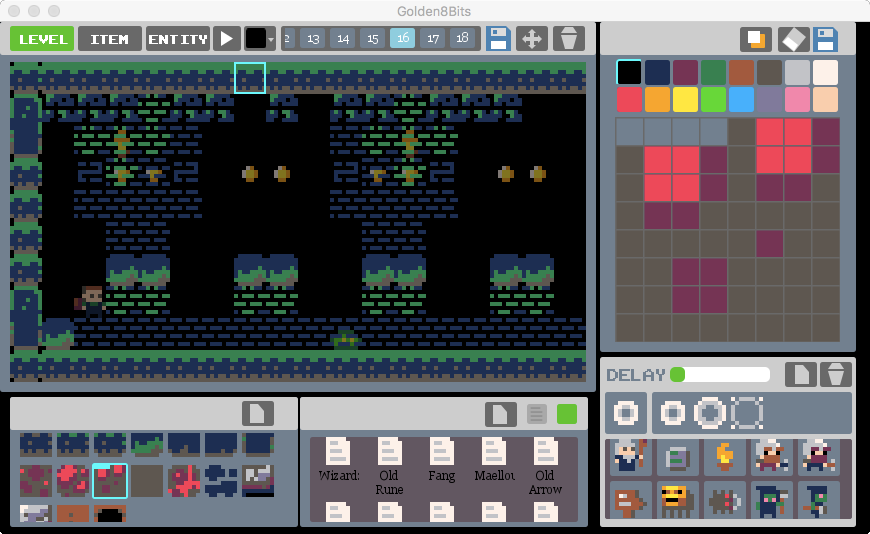Screen dimensions: 870x534
Task: Create a new dialog document
Action: click(x=500, y=414)
